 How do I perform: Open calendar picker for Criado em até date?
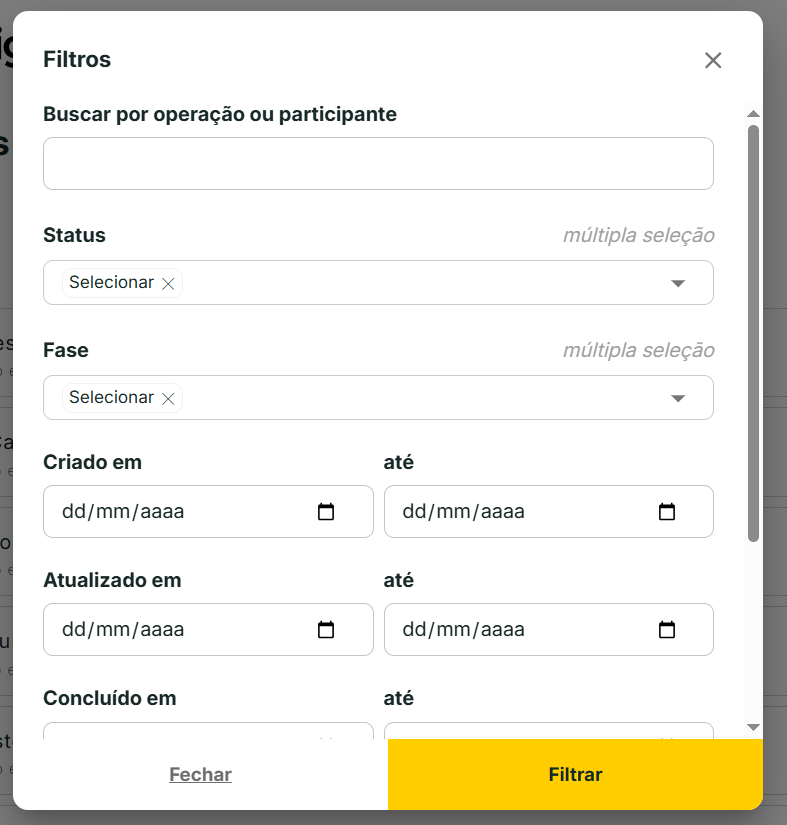pos(667,512)
